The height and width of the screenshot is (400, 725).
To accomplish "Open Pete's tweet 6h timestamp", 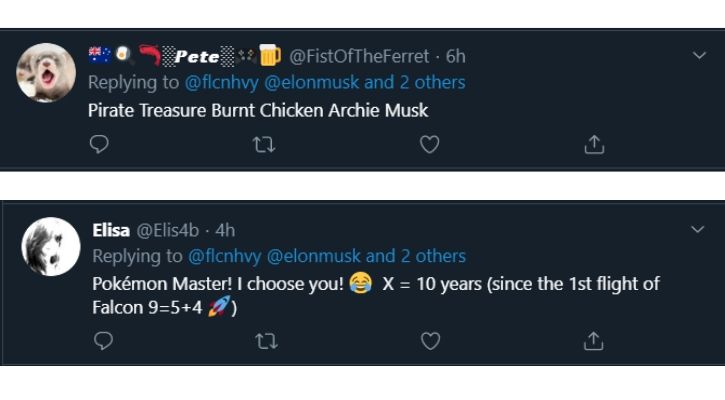I will point(456,57).
